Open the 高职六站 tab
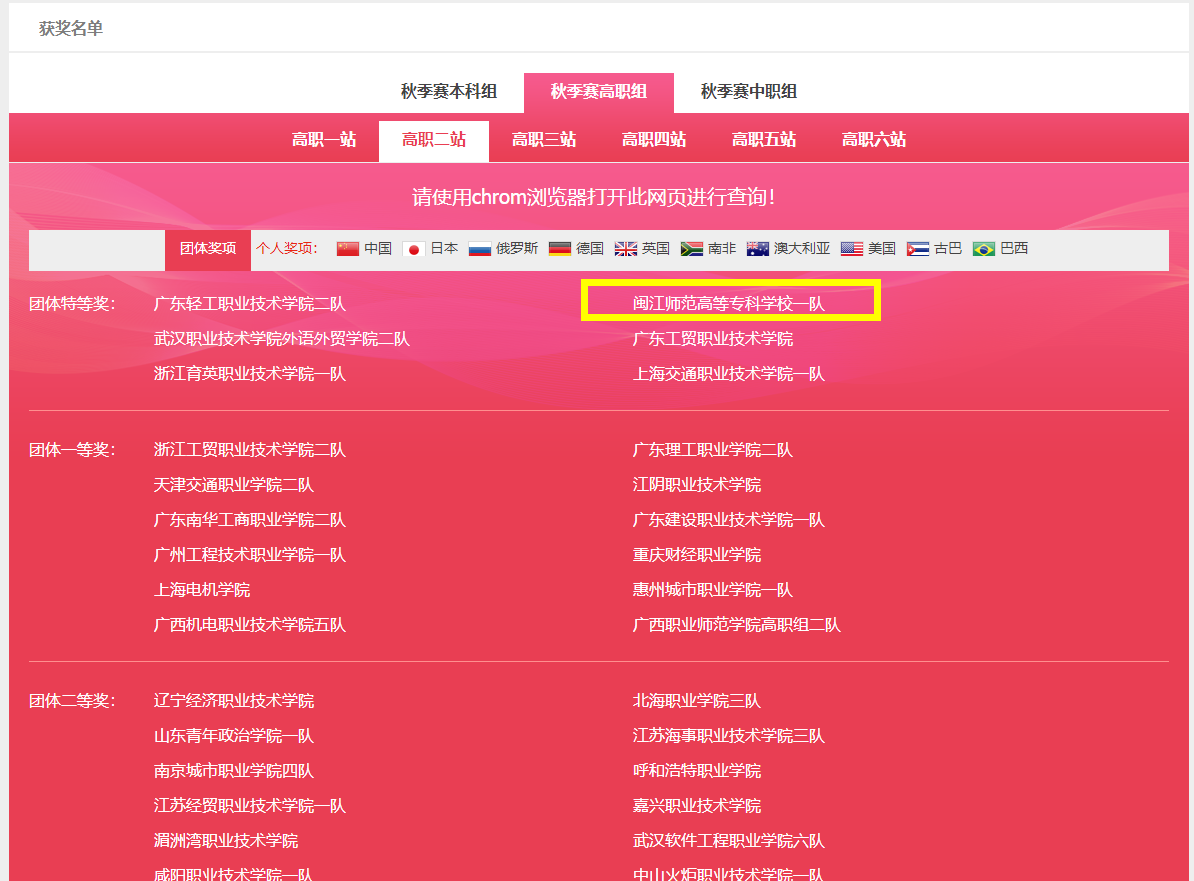The height and width of the screenshot is (881, 1194). pos(874,140)
